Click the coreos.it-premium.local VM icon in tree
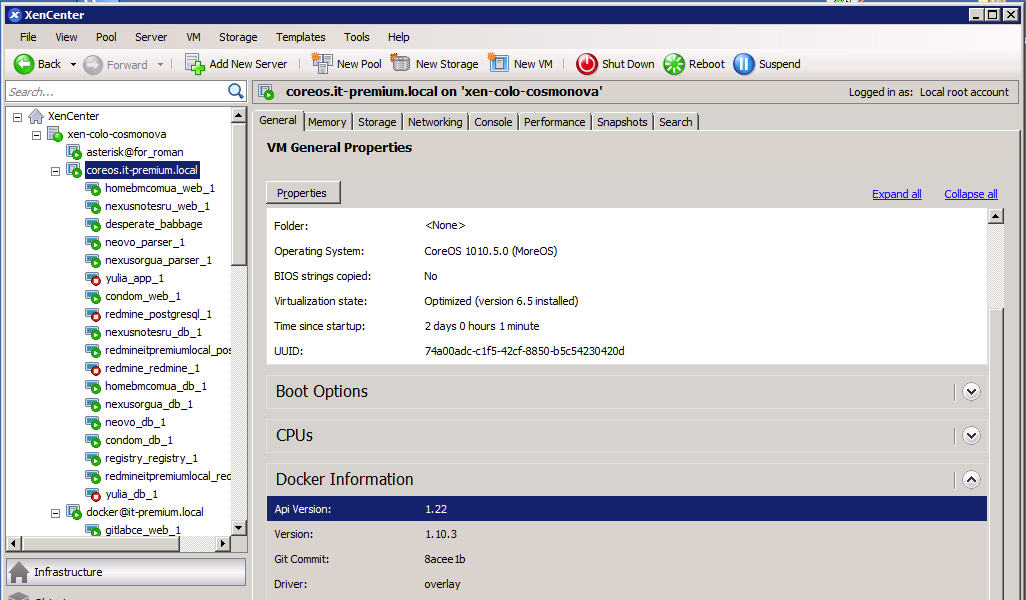Viewport: 1026px width, 600px height. tap(74, 171)
